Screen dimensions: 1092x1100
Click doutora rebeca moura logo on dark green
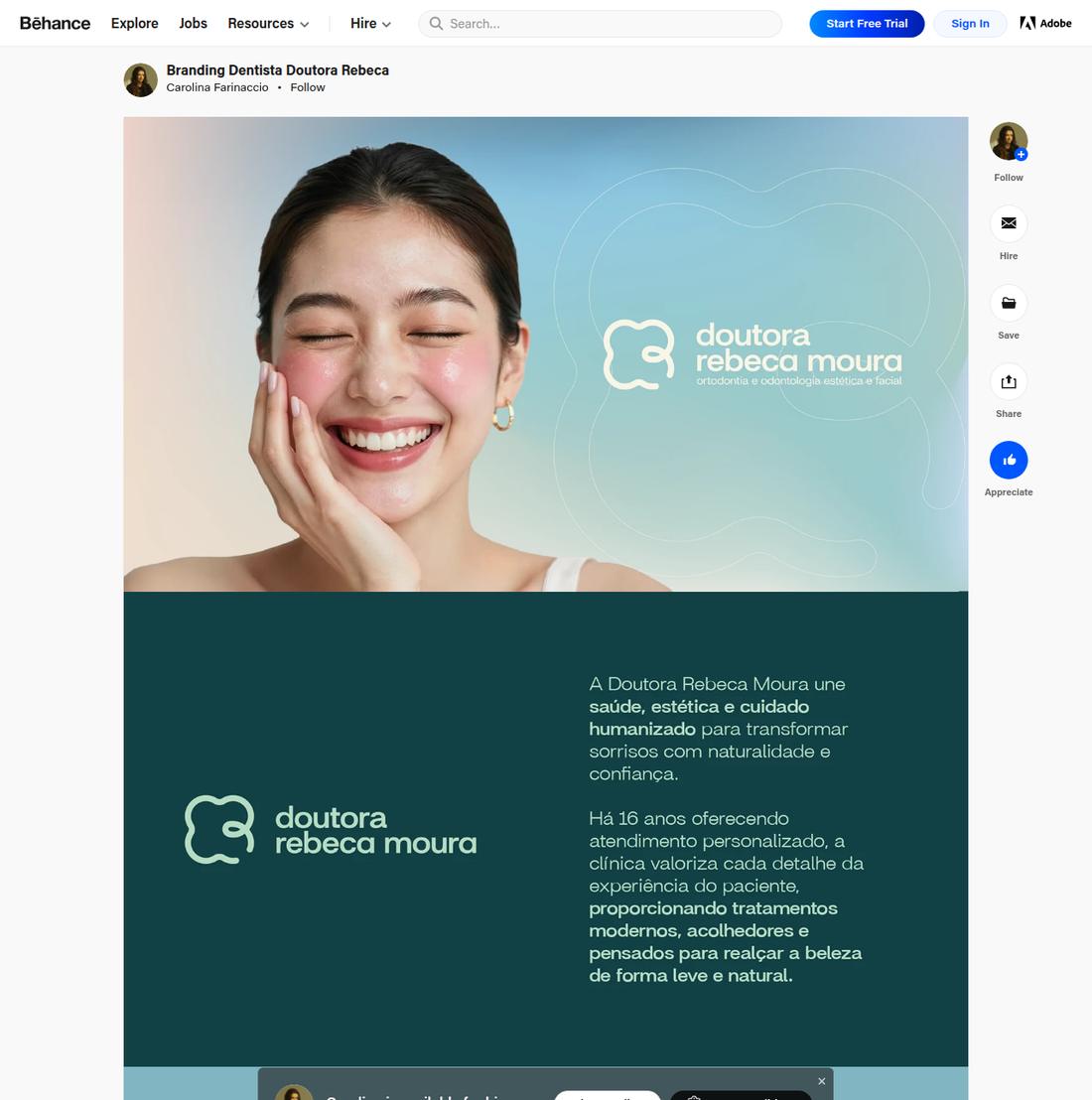(x=331, y=829)
